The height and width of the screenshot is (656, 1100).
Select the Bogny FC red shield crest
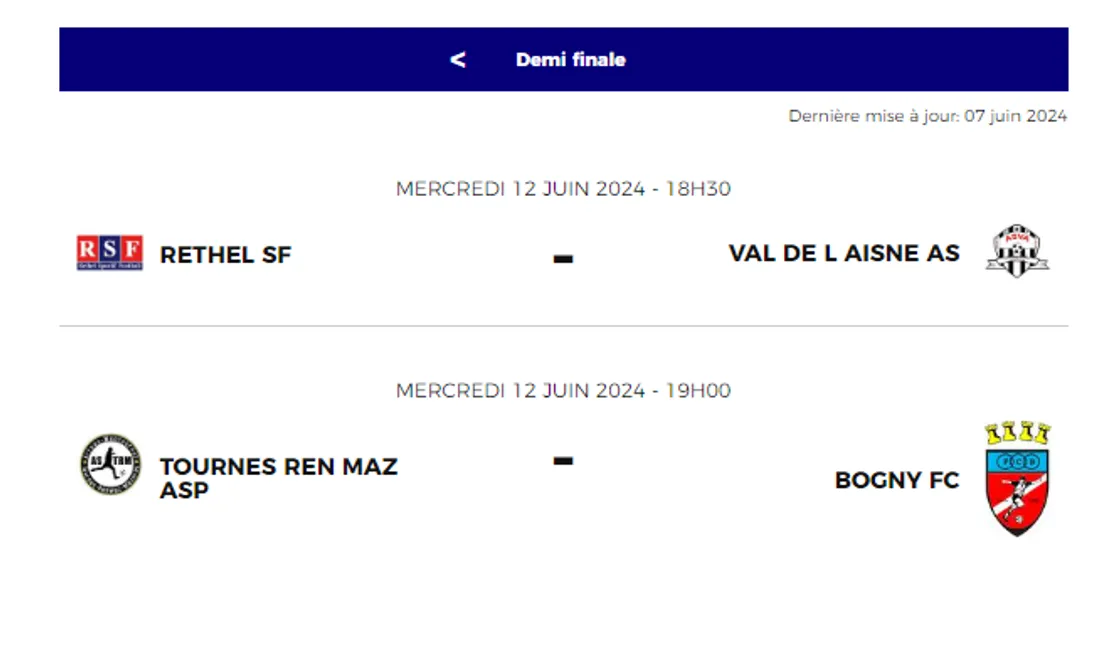click(x=1017, y=480)
